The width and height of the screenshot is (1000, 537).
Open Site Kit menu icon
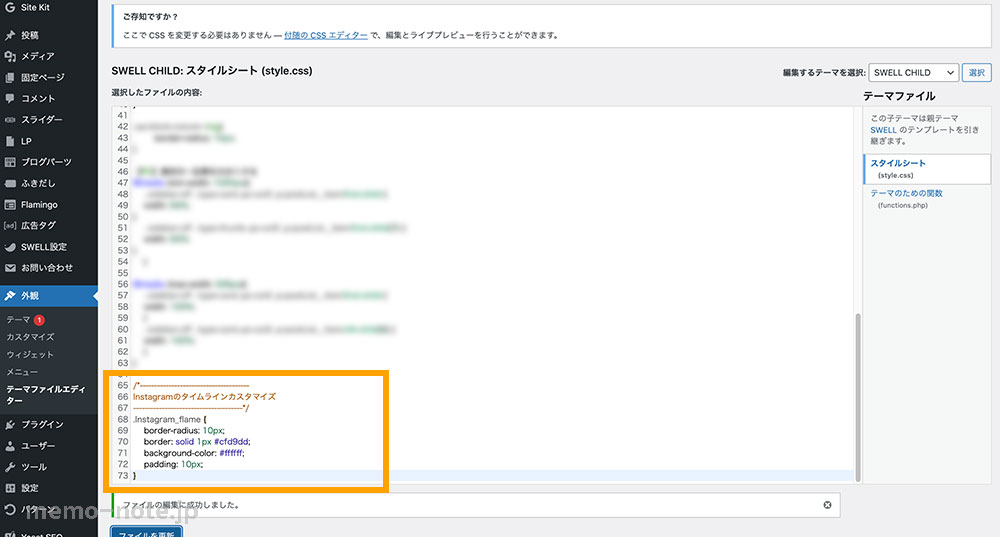[10, 8]
